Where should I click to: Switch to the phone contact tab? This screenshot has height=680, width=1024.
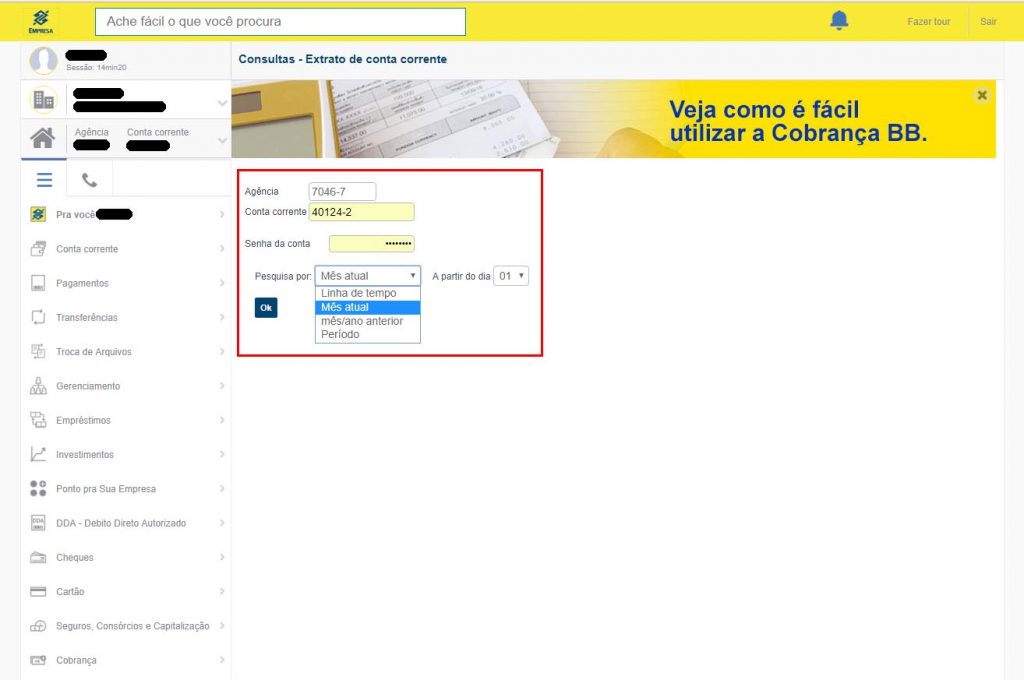pyautogui.click(x=90, y=180)
